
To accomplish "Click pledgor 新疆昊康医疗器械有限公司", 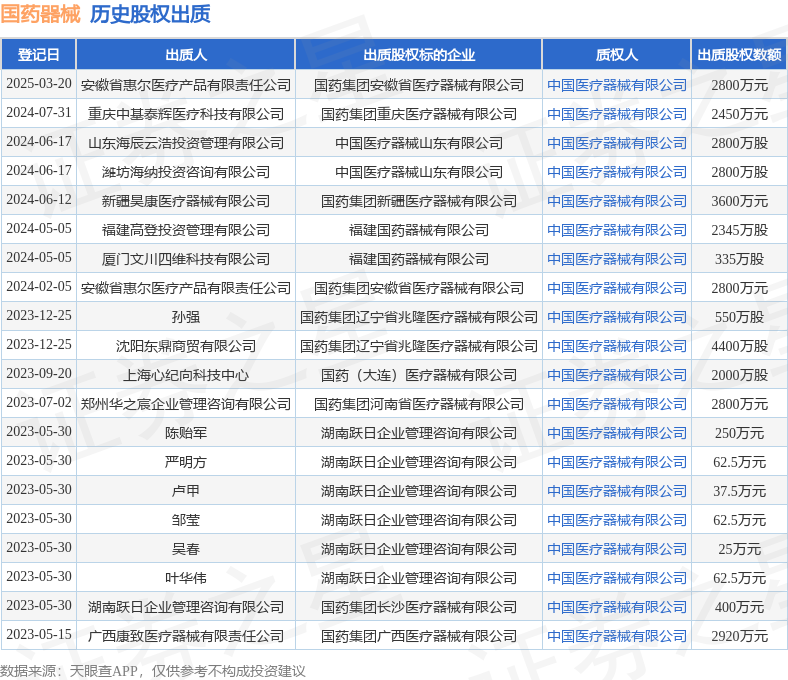I will (x=186, y=201).
